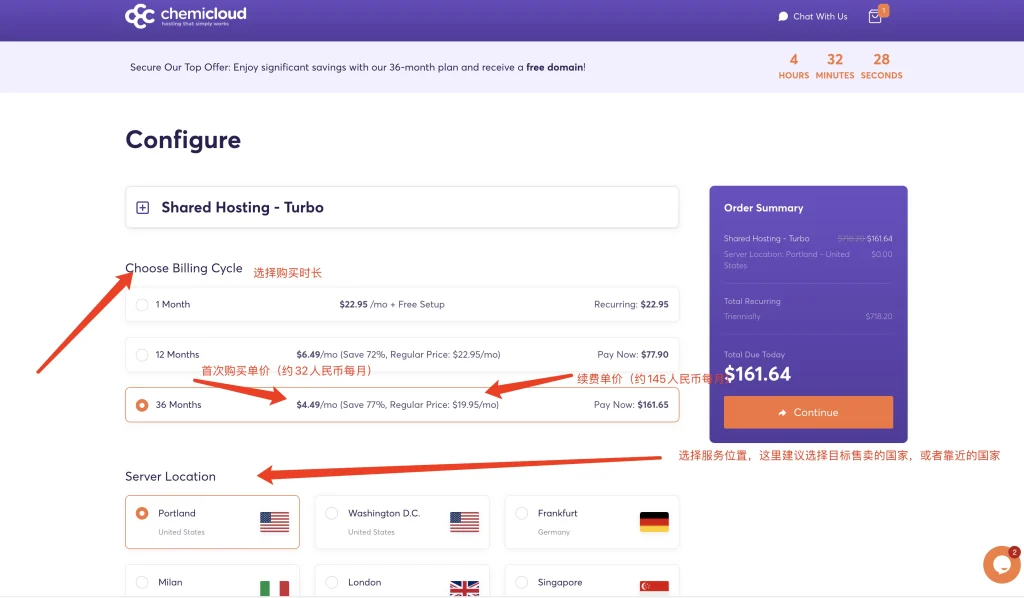Image resolution: width=1024 pixels, height=598 pixels.
Task: Choose Washington D.C. server location radio
Action: click(332, 513)
